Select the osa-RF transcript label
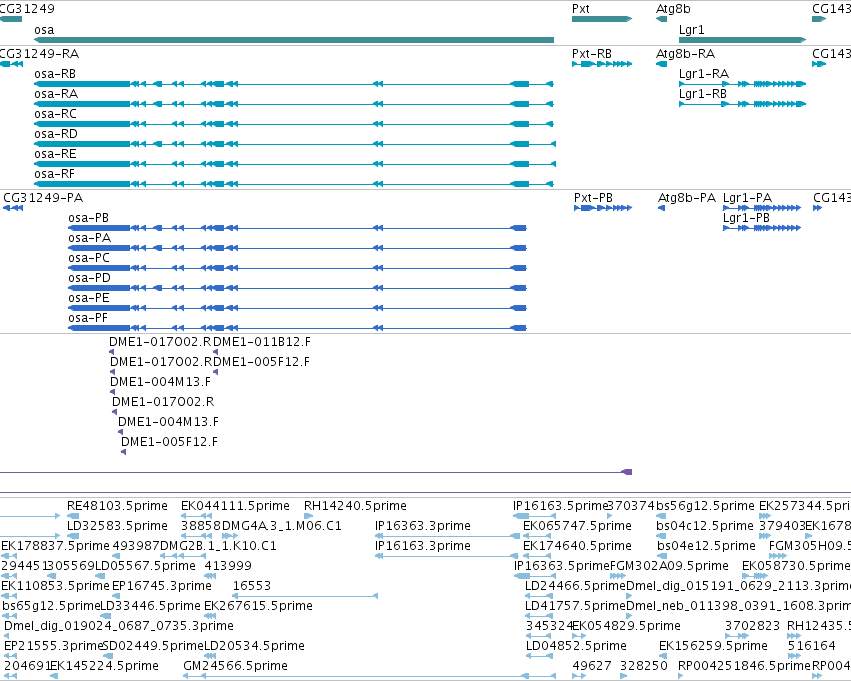This screenshot has width=851, height=681. [x=54, y=174]
